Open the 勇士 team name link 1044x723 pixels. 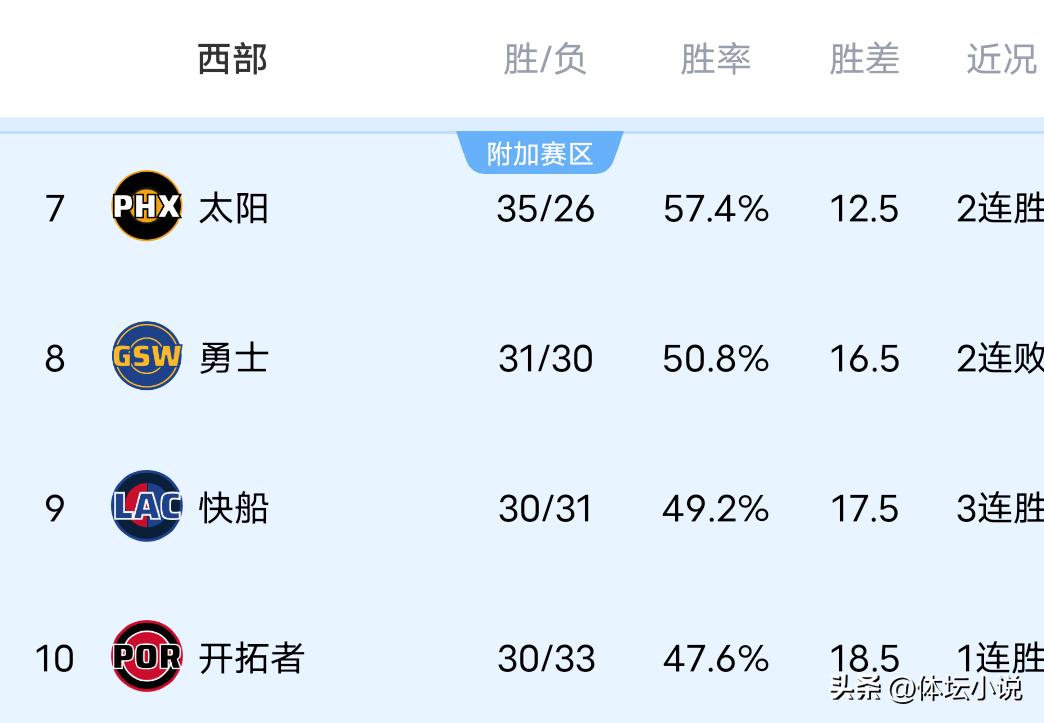coord(233,358)
